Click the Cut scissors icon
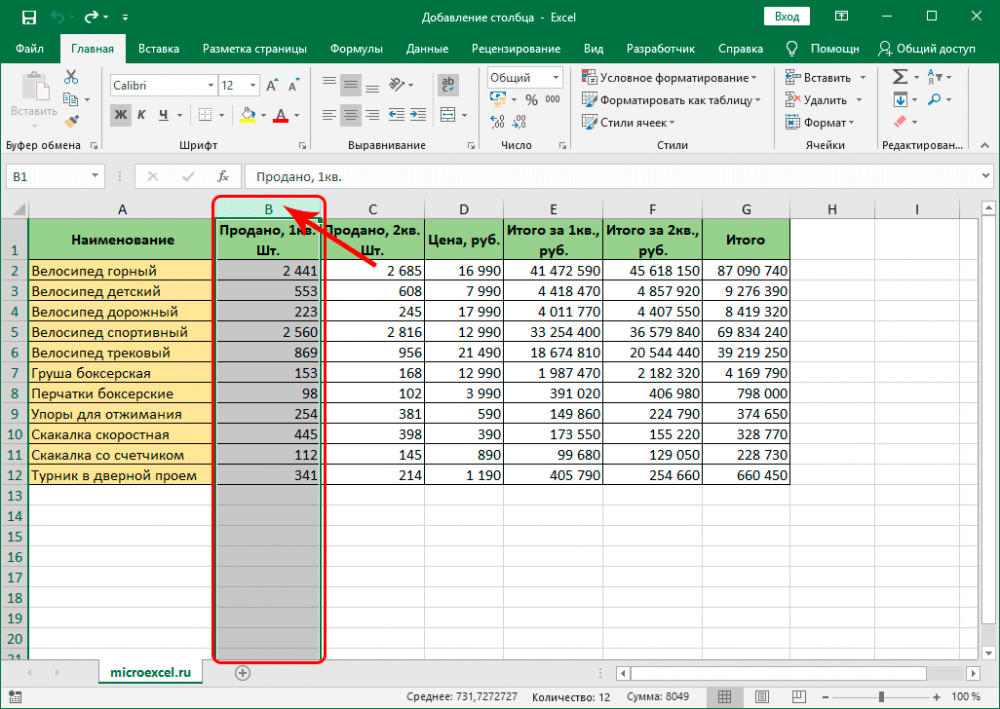Image resolution: width=1000 pixels, height=709 pixels. point(71,77)
